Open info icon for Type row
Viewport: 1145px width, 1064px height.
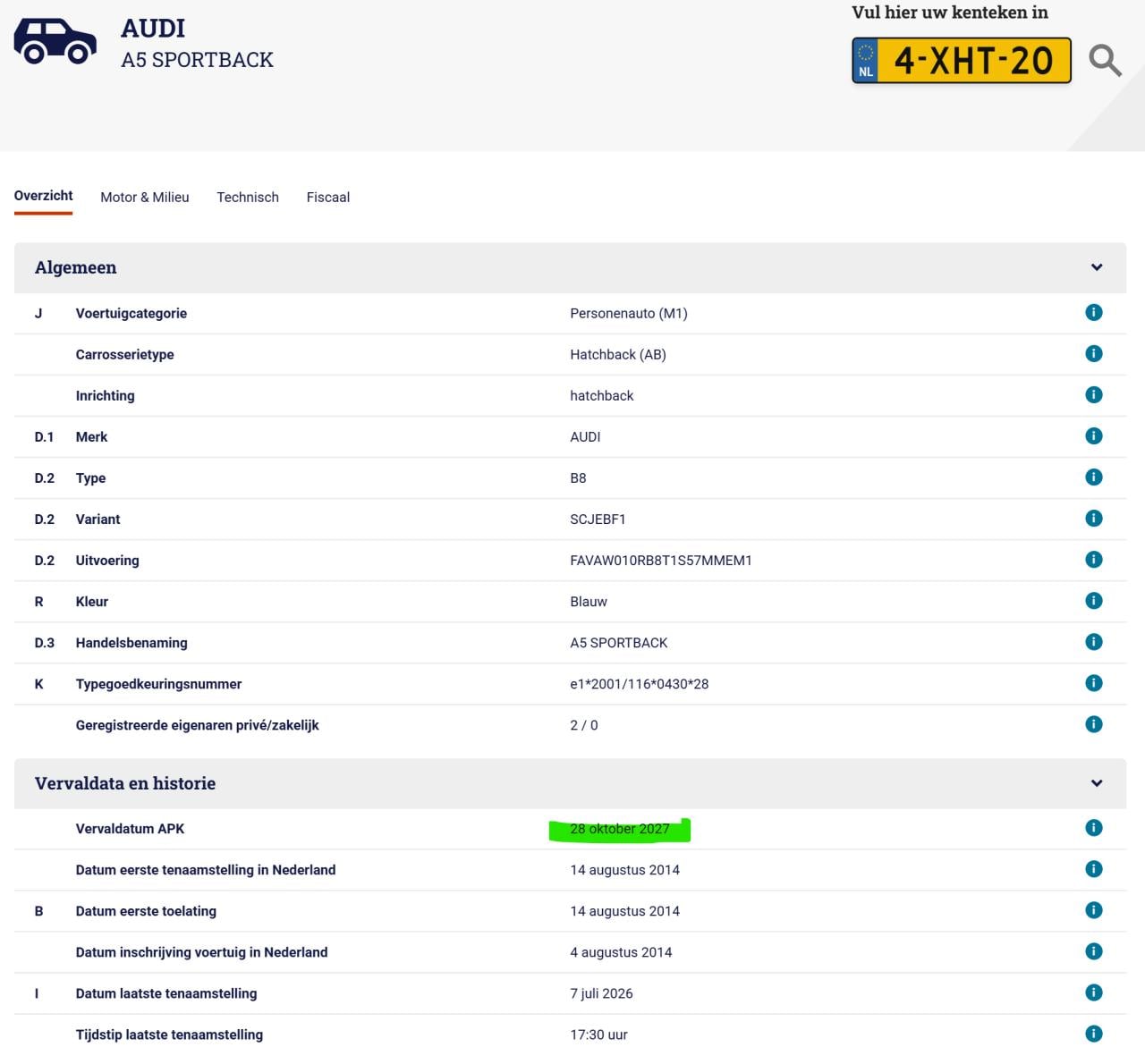(1093, 477)
